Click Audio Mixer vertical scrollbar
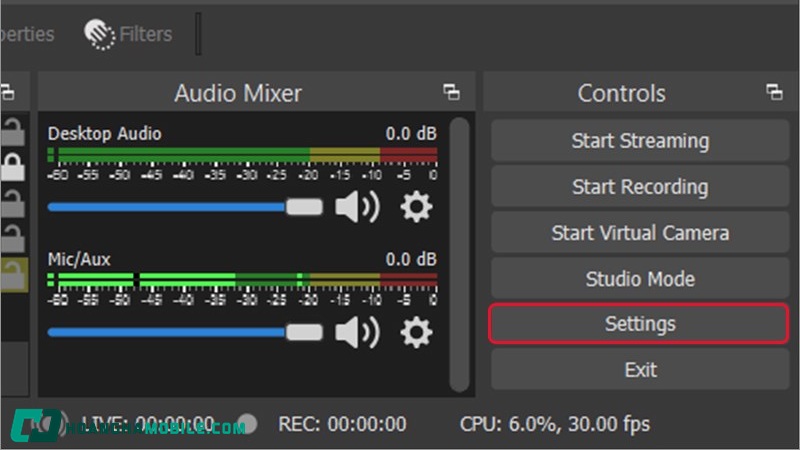800x450 pixels. tap(459, 255)
